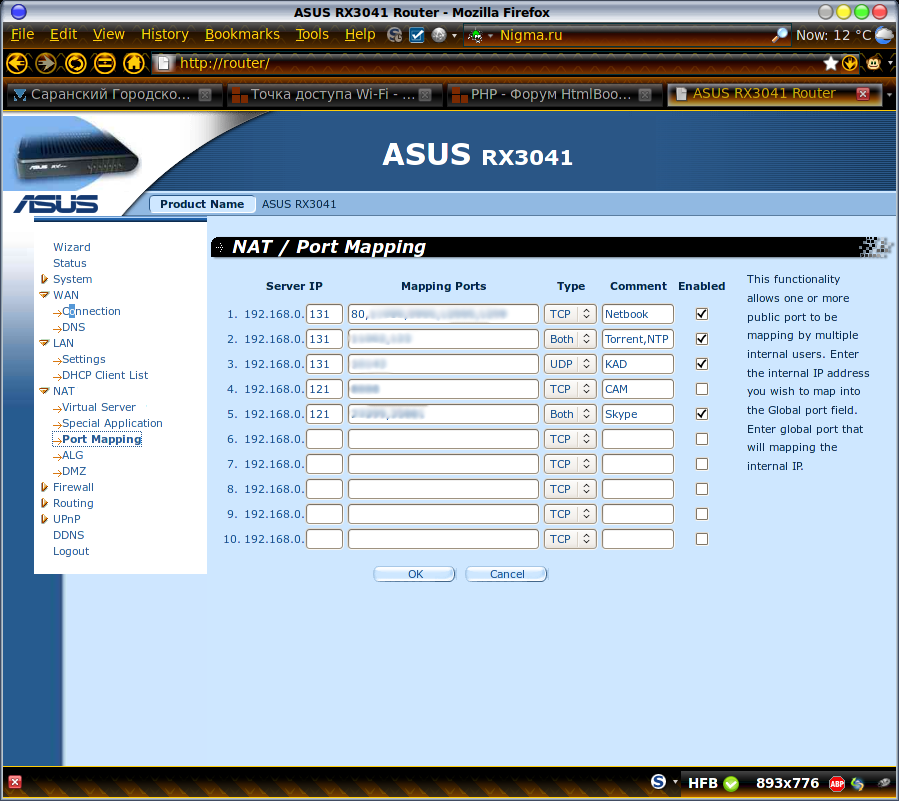Check the Enabled box on row 6
899x801 pixels.
[x=702, y=439]
